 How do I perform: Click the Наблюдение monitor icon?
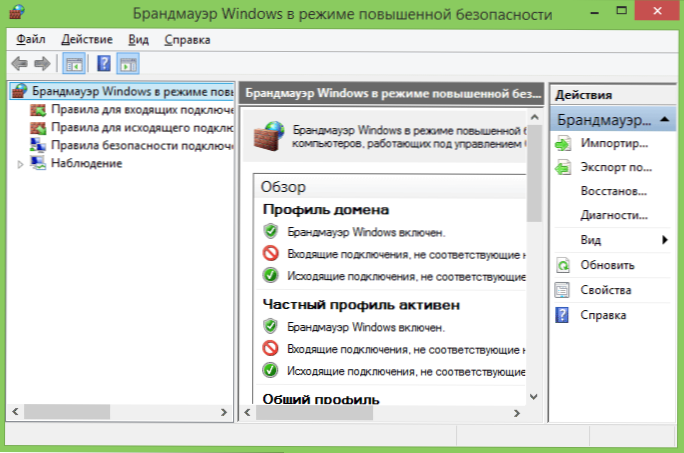[38, 163]
